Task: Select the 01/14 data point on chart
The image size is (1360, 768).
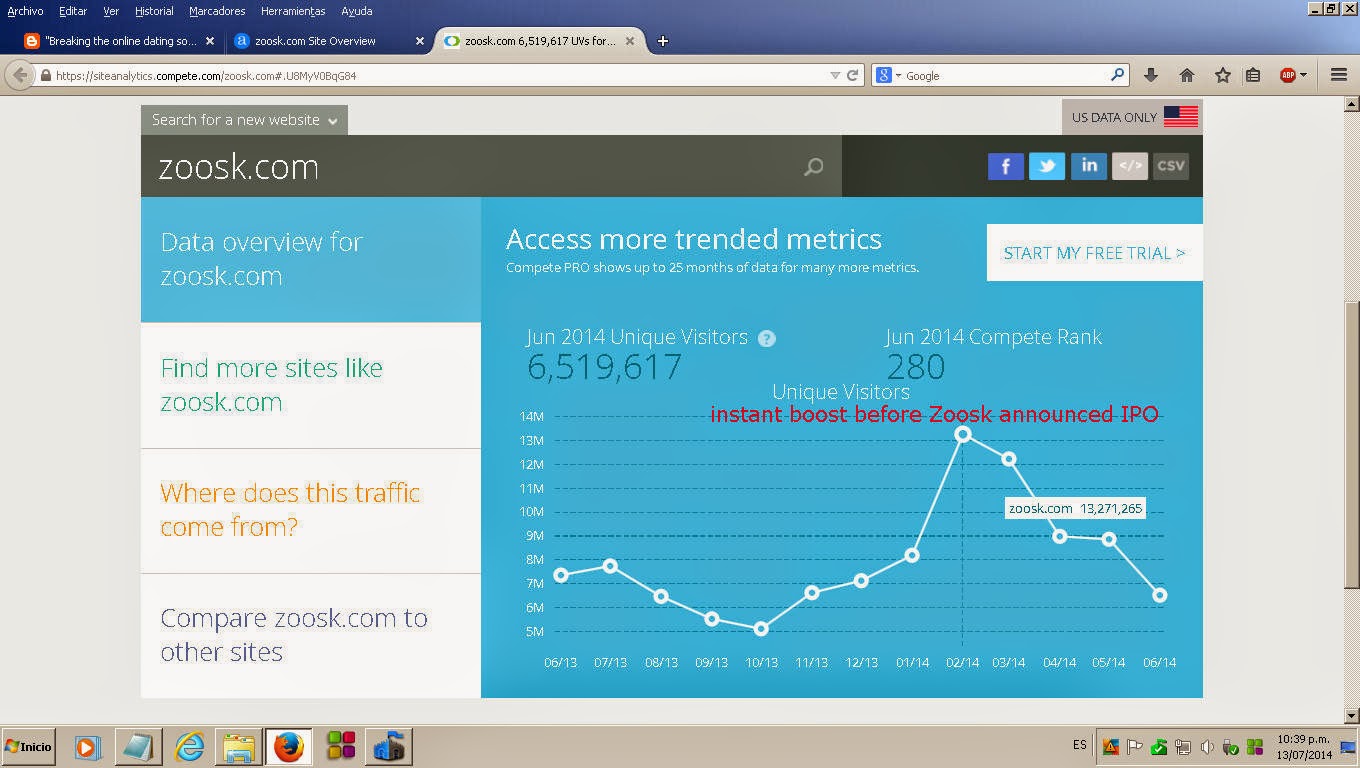Action: (911, 555)
